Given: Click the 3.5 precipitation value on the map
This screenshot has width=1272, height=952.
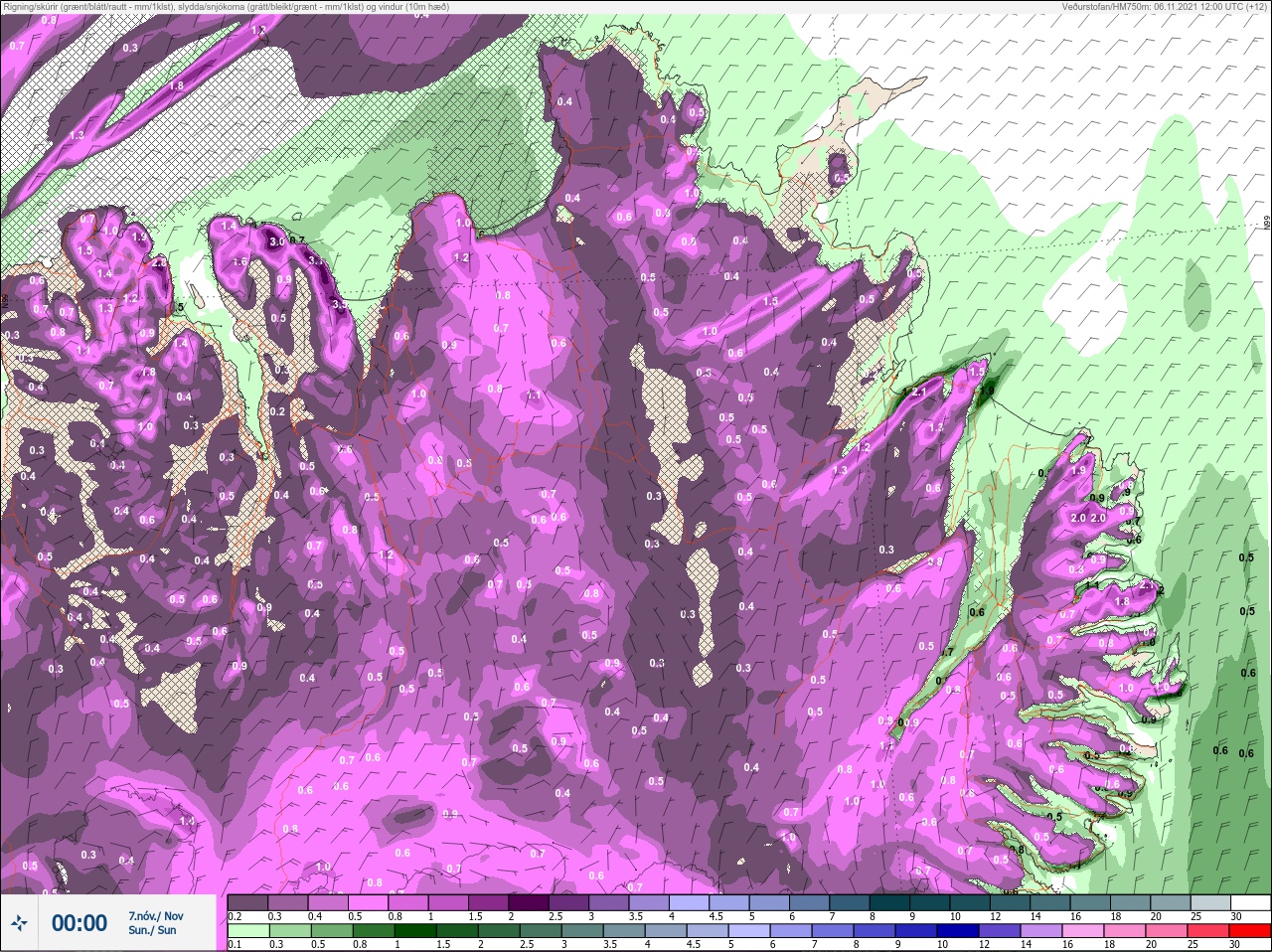Looking at the screenshot, I should pos(339,304).
